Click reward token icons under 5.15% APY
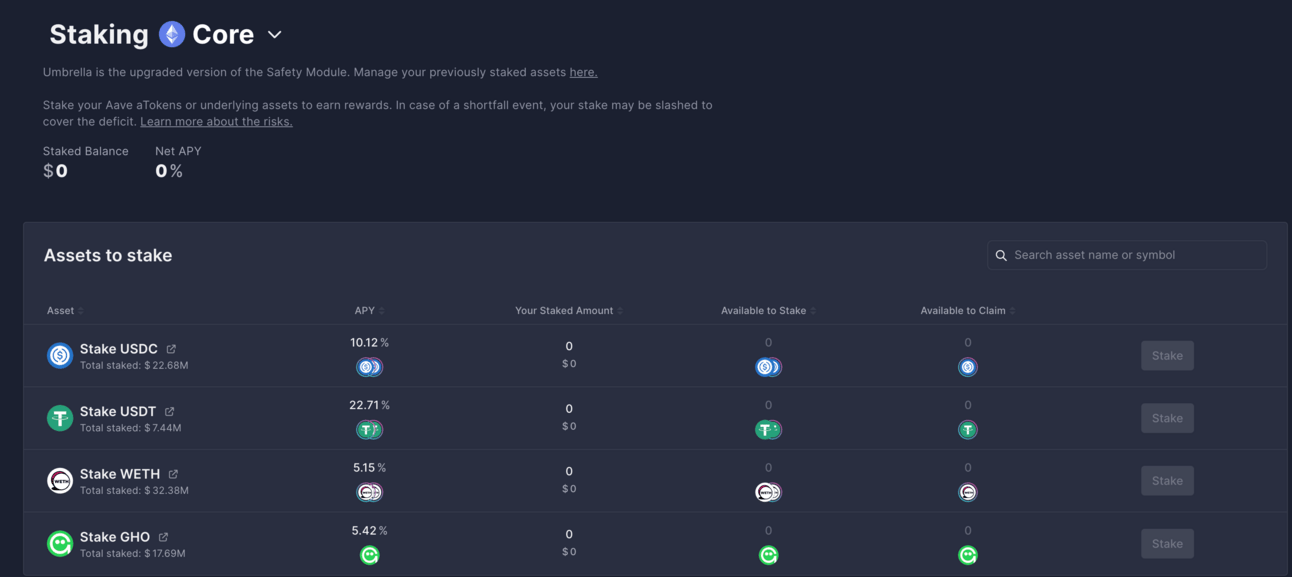Screen dimensions: 1292x577 pos(369,492)
